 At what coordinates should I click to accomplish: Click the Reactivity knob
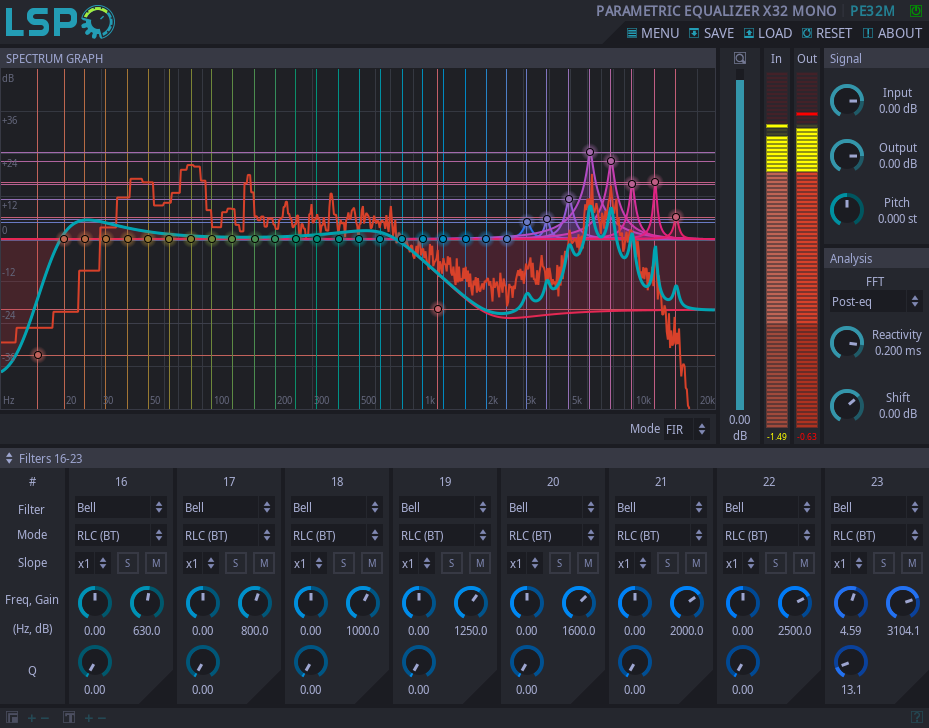[847, 342]
